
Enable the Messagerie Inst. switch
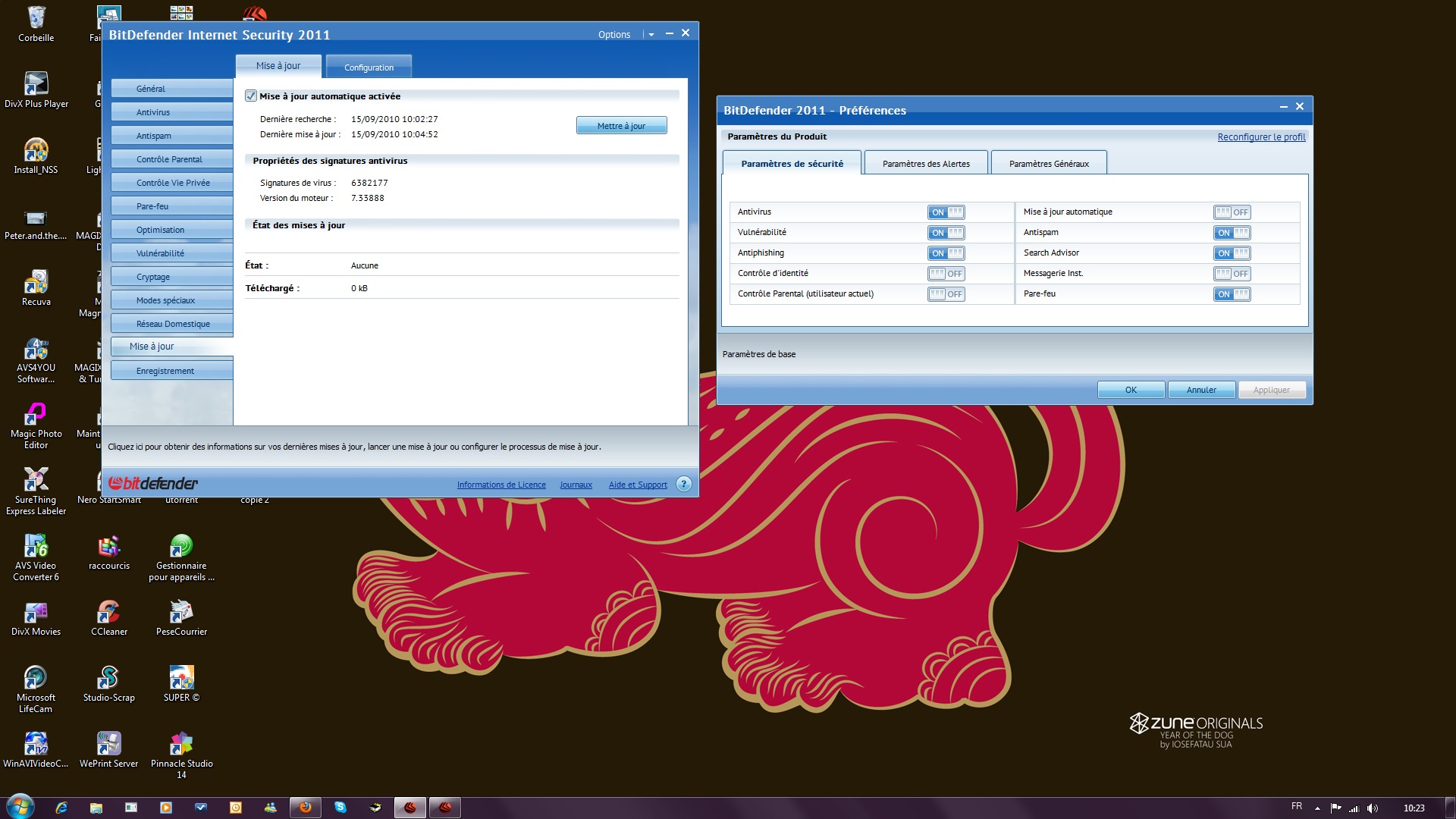(1232, 274)
